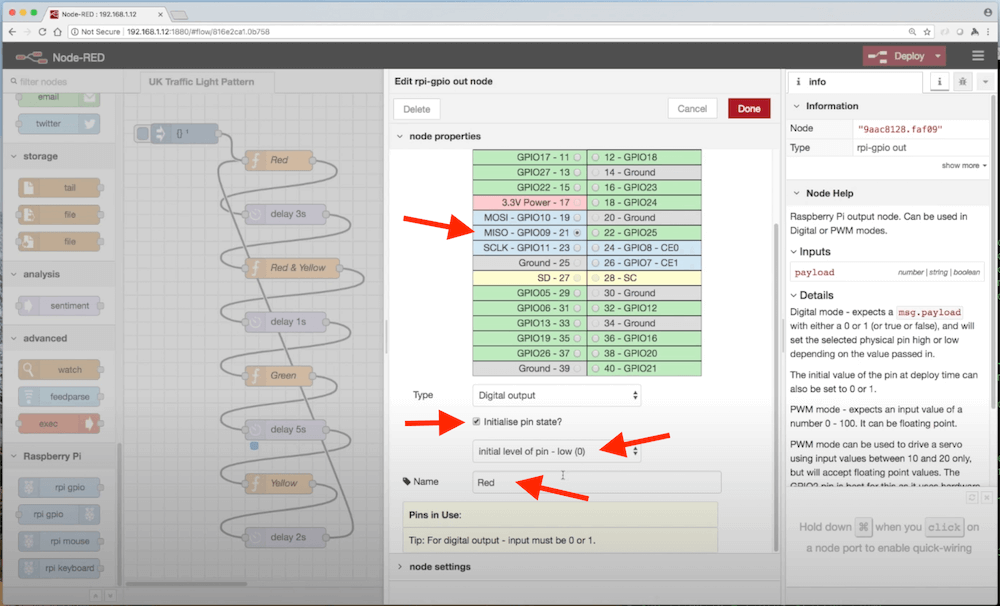Select the exec palette node
Image resolution: width=1000 pixels, height=606 pixels.
[59, 424]
